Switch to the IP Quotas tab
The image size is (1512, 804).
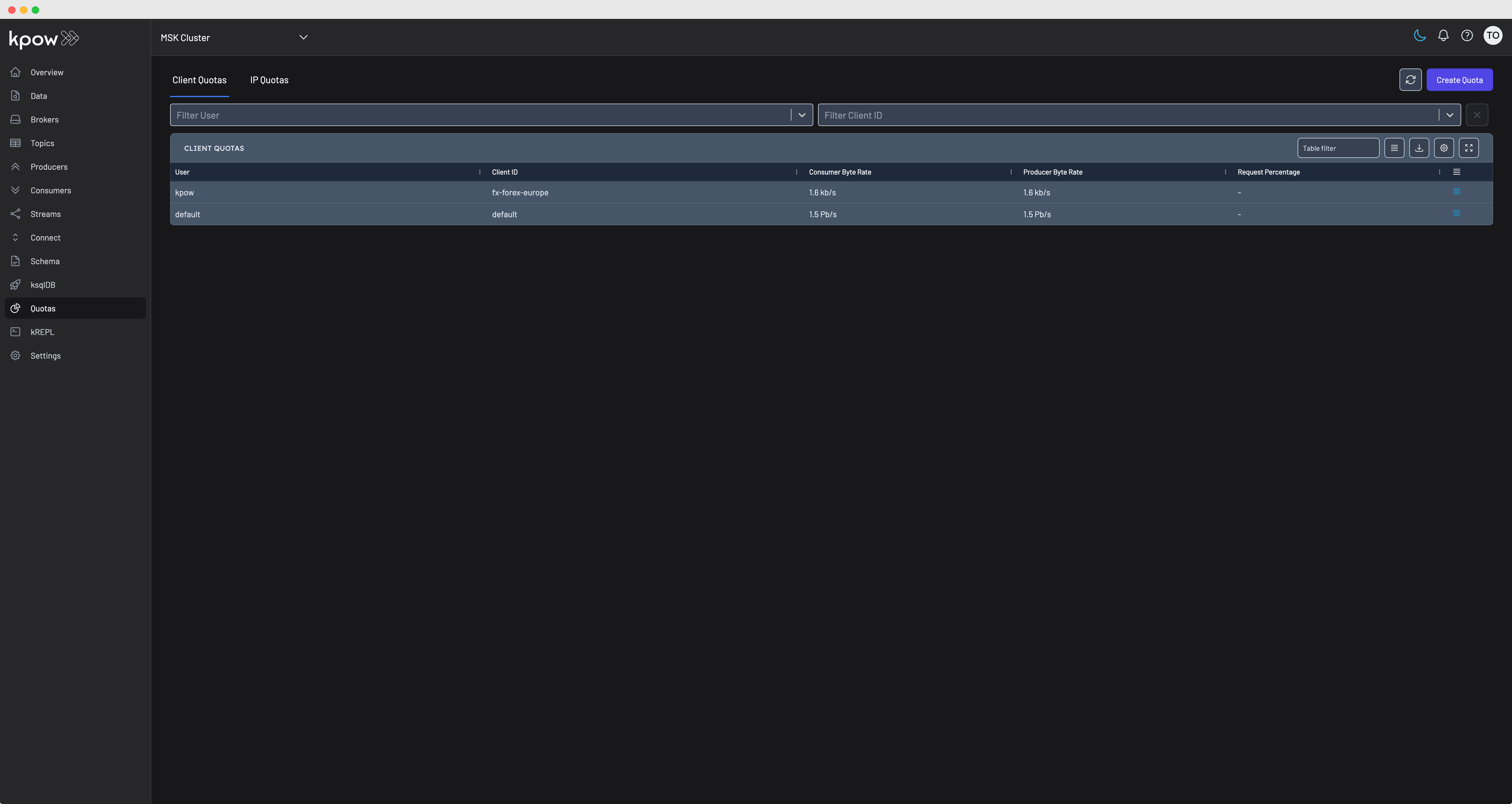269,80
